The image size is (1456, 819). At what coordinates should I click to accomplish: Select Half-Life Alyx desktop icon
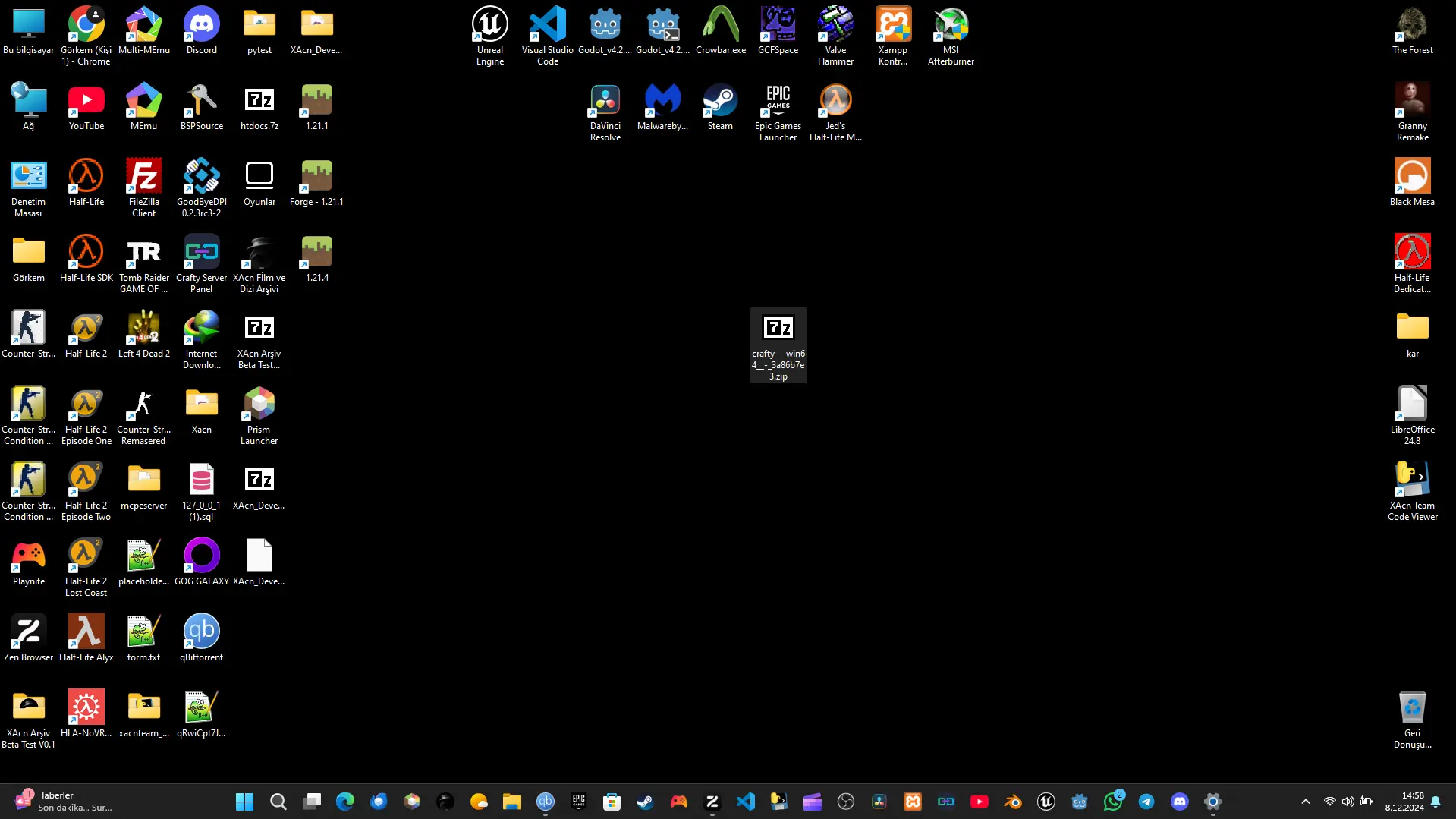click(86, 638)
